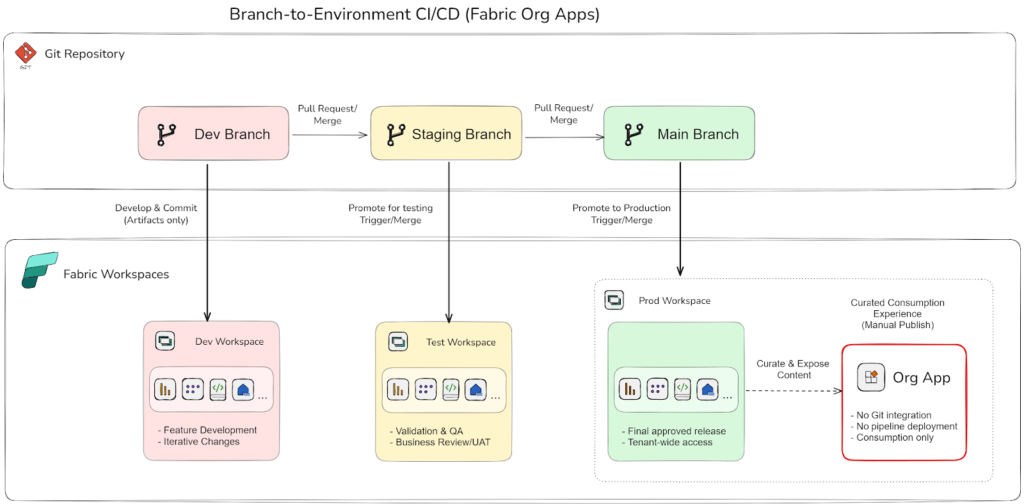Viewport: 1024px width, 504px height.
Task: Click the dotted grid icon in Test Workspace
Action: click(x=426, y=389)
